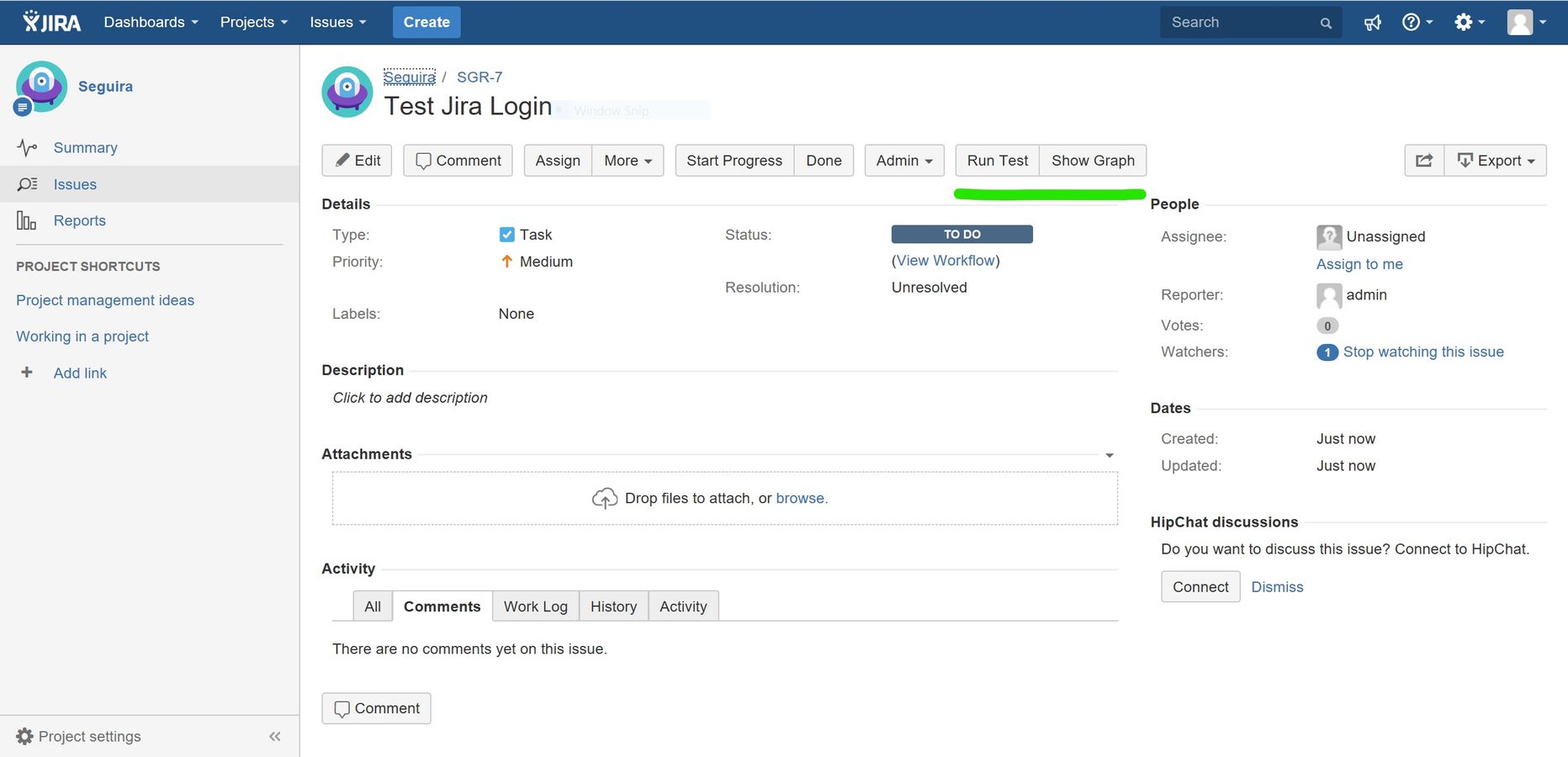The image size is (1568, 757).
Task: Click the admin reporter avatar
Action: (1329, 295)
